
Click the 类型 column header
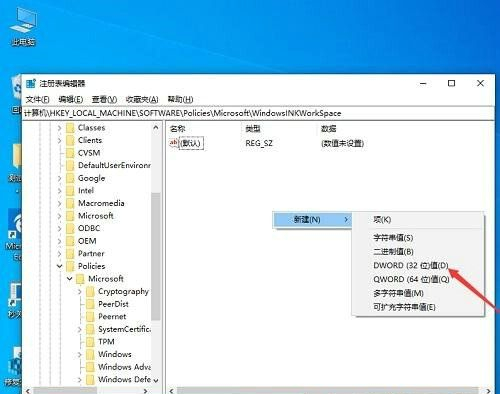(x=252, y=129)
